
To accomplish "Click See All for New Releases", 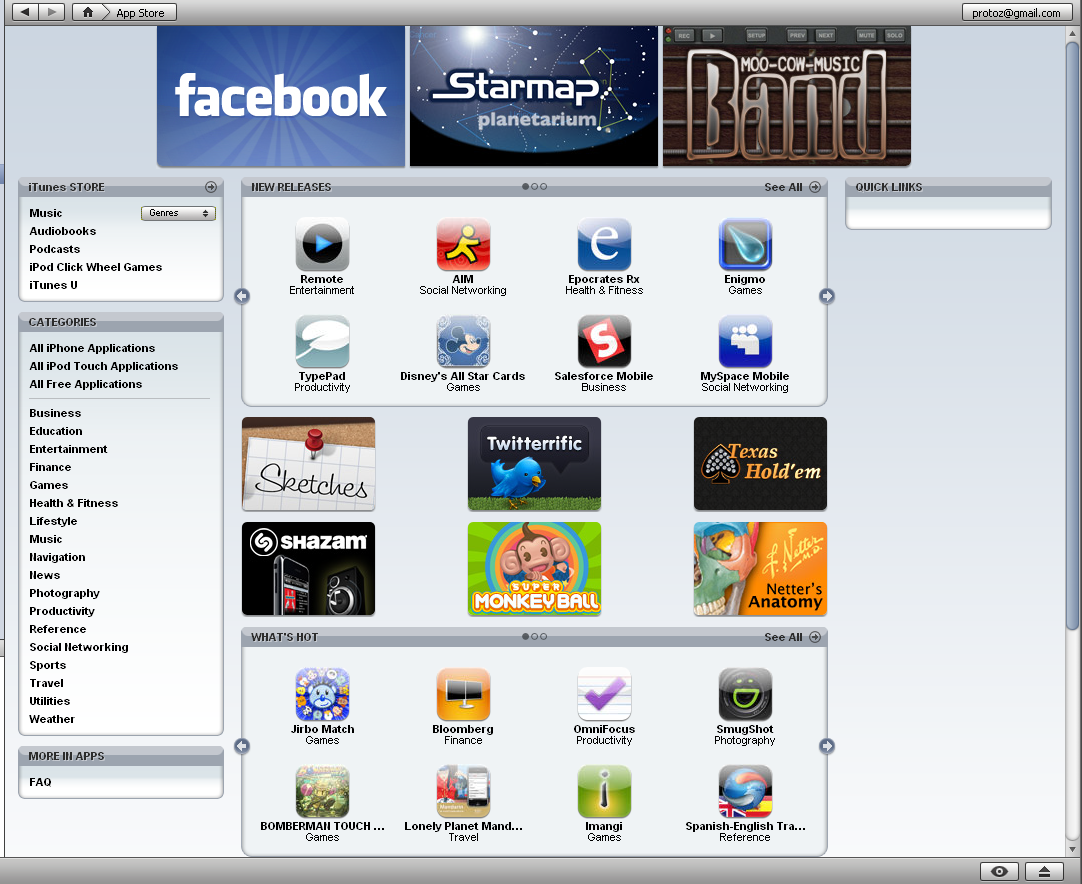I will pyautogui.click(x=792, y=187).
